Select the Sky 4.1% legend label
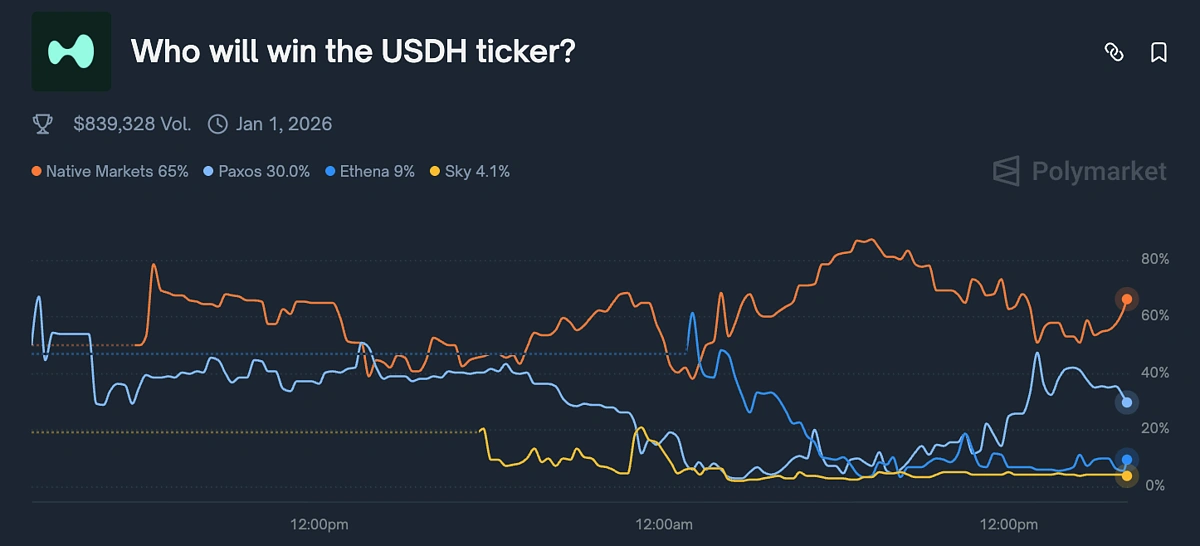Screen dimensions: 1200x546 [477, 172]
